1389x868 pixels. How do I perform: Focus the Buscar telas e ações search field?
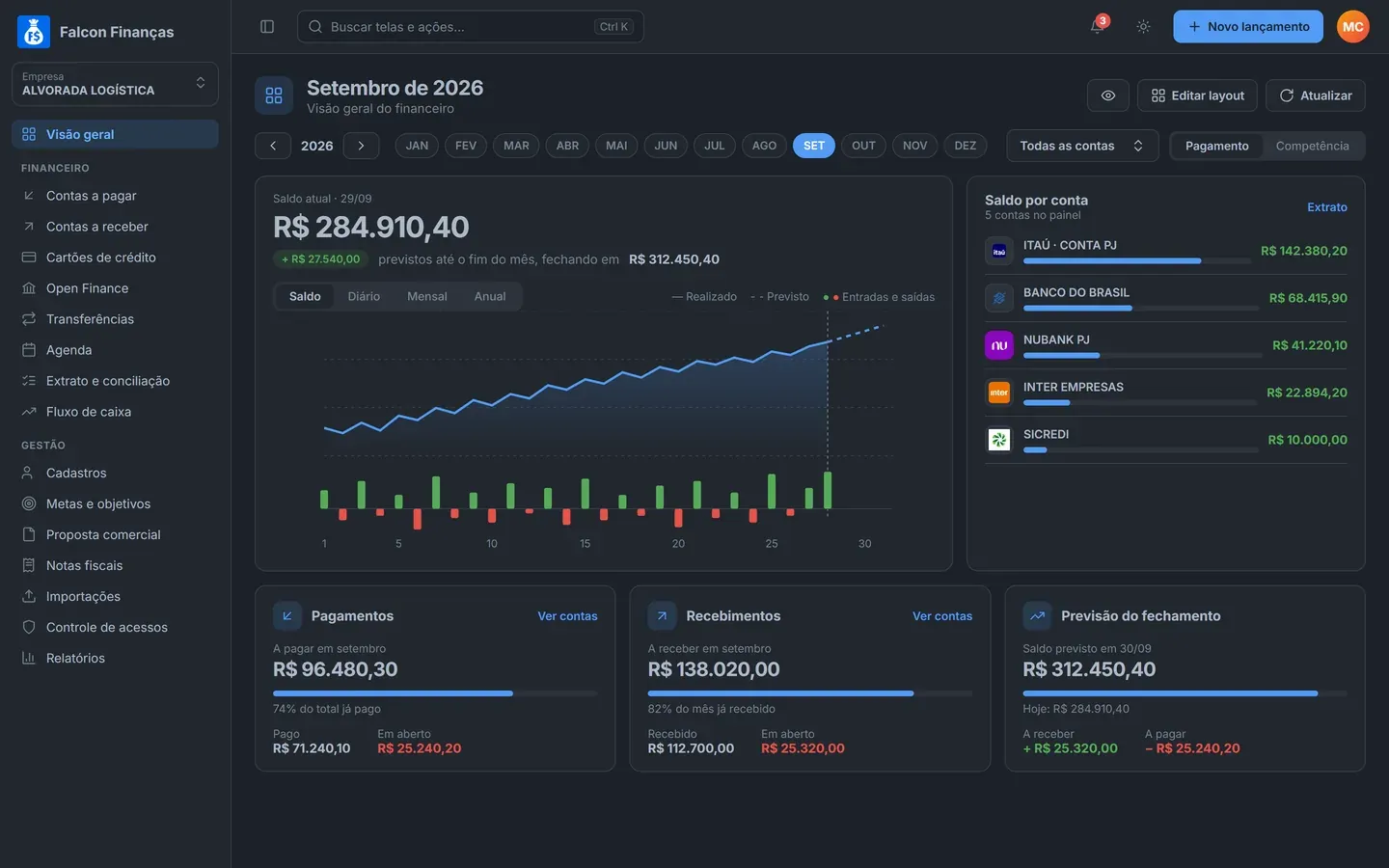(470, 27)
